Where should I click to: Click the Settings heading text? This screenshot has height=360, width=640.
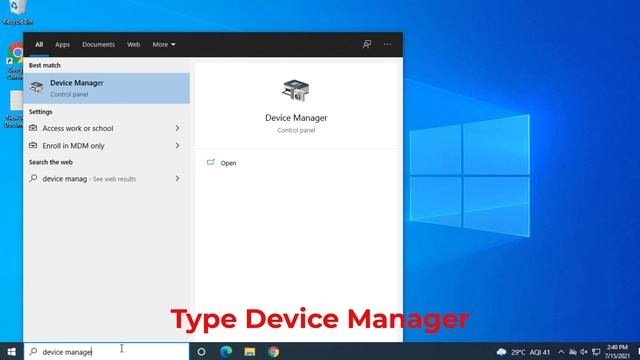click(x=40, y=112)
